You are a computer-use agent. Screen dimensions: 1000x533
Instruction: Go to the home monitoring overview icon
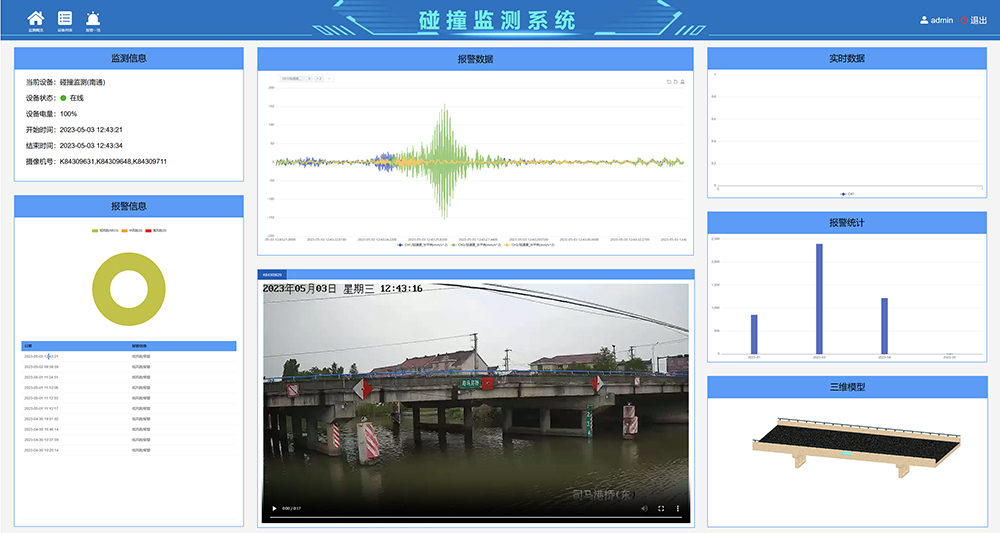point(36,19)
